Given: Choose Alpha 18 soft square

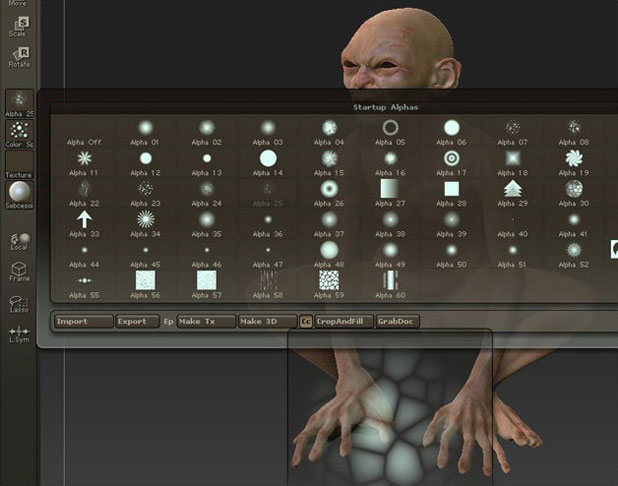Looking at the screenshot, I should point(512,164).
